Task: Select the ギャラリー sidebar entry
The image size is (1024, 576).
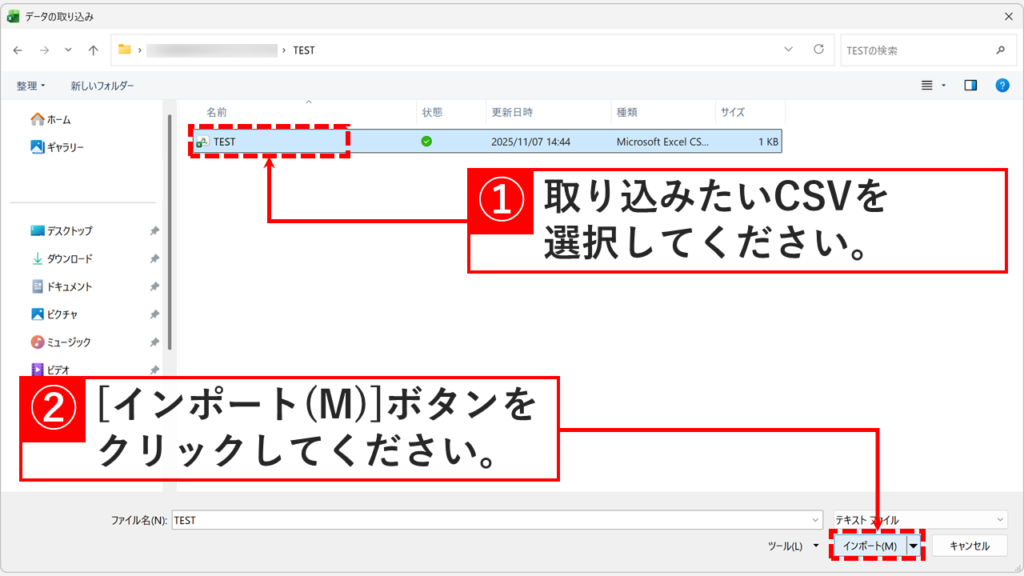Action: tap(60, 144)
